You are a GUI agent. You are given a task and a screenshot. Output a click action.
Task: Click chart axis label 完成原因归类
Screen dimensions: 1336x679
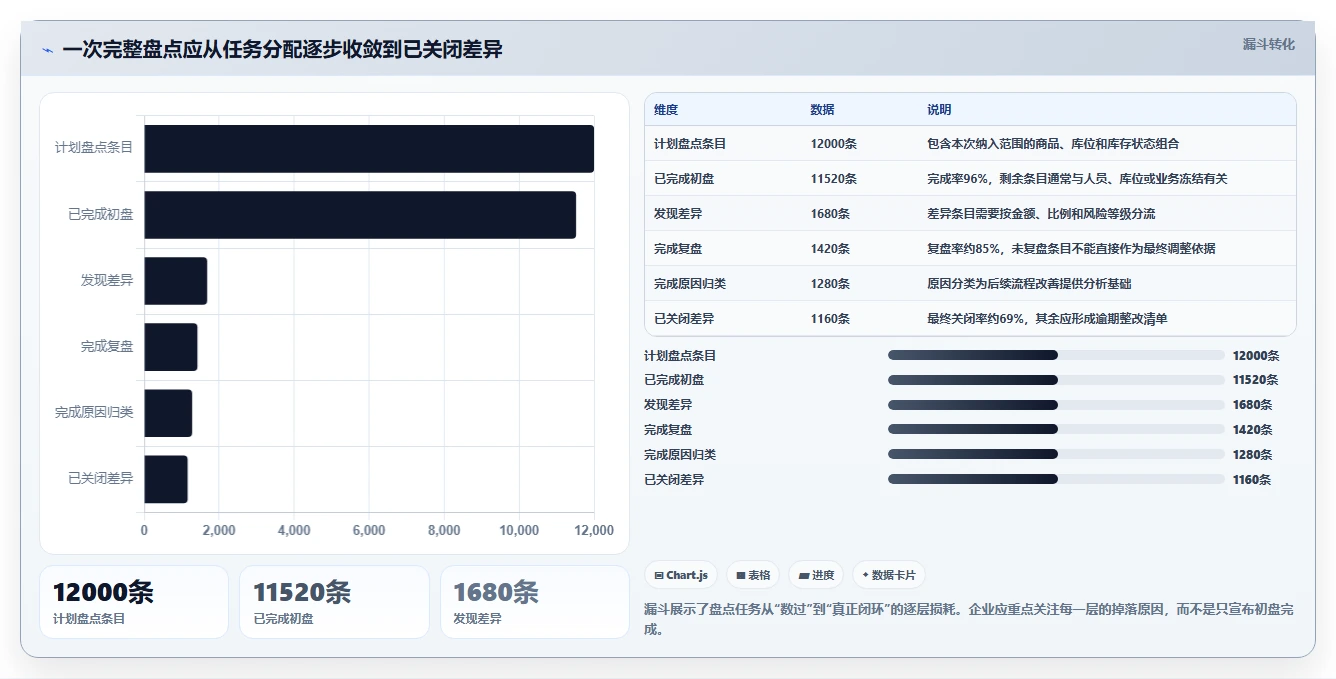pos(94,413)
